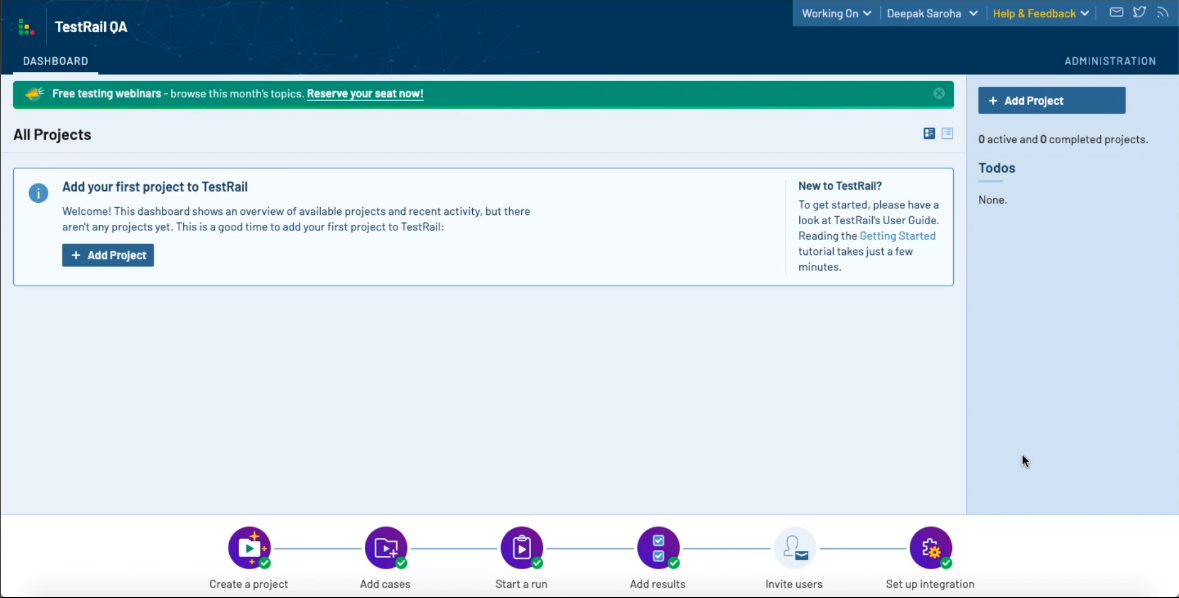The height and width of the screenshot is (598, 1179).
Task: Open the RSS feed icon
Action: 1162,13
